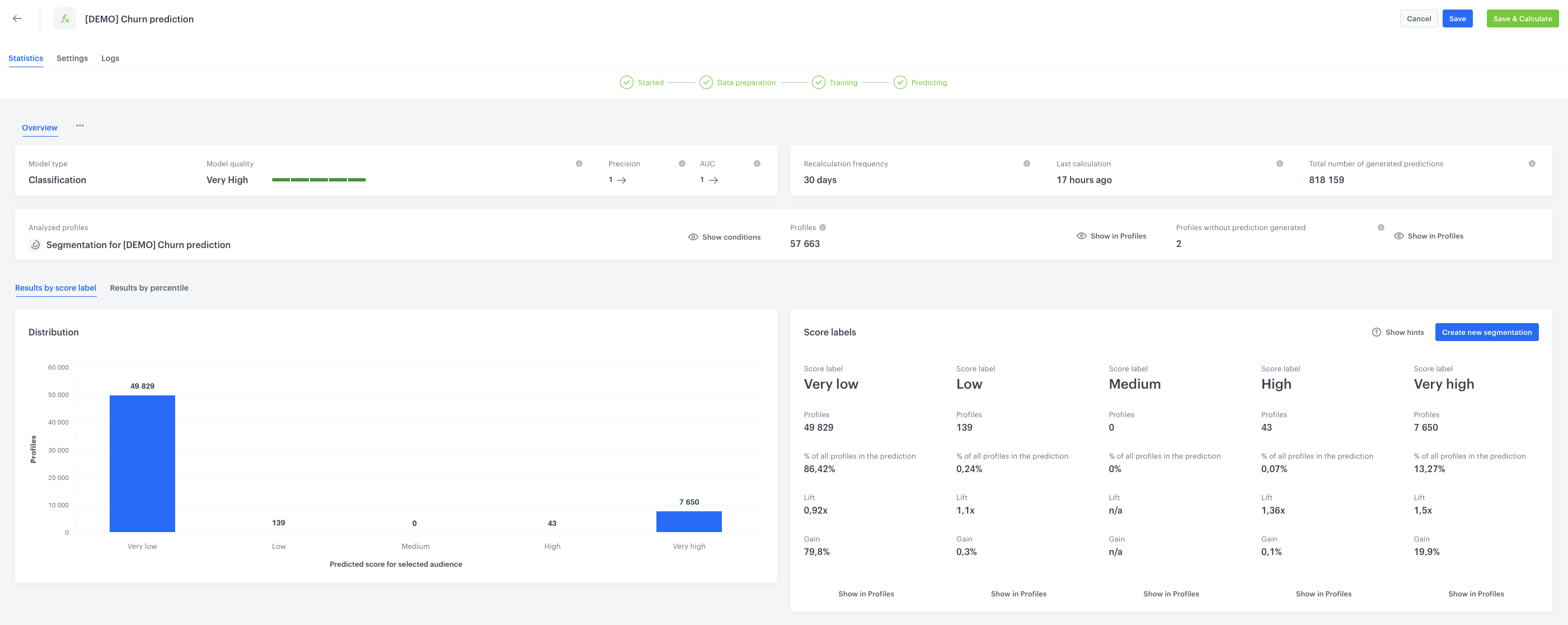
Task: Click Recalculation frequency info icon
Action: coord(1026,164)
